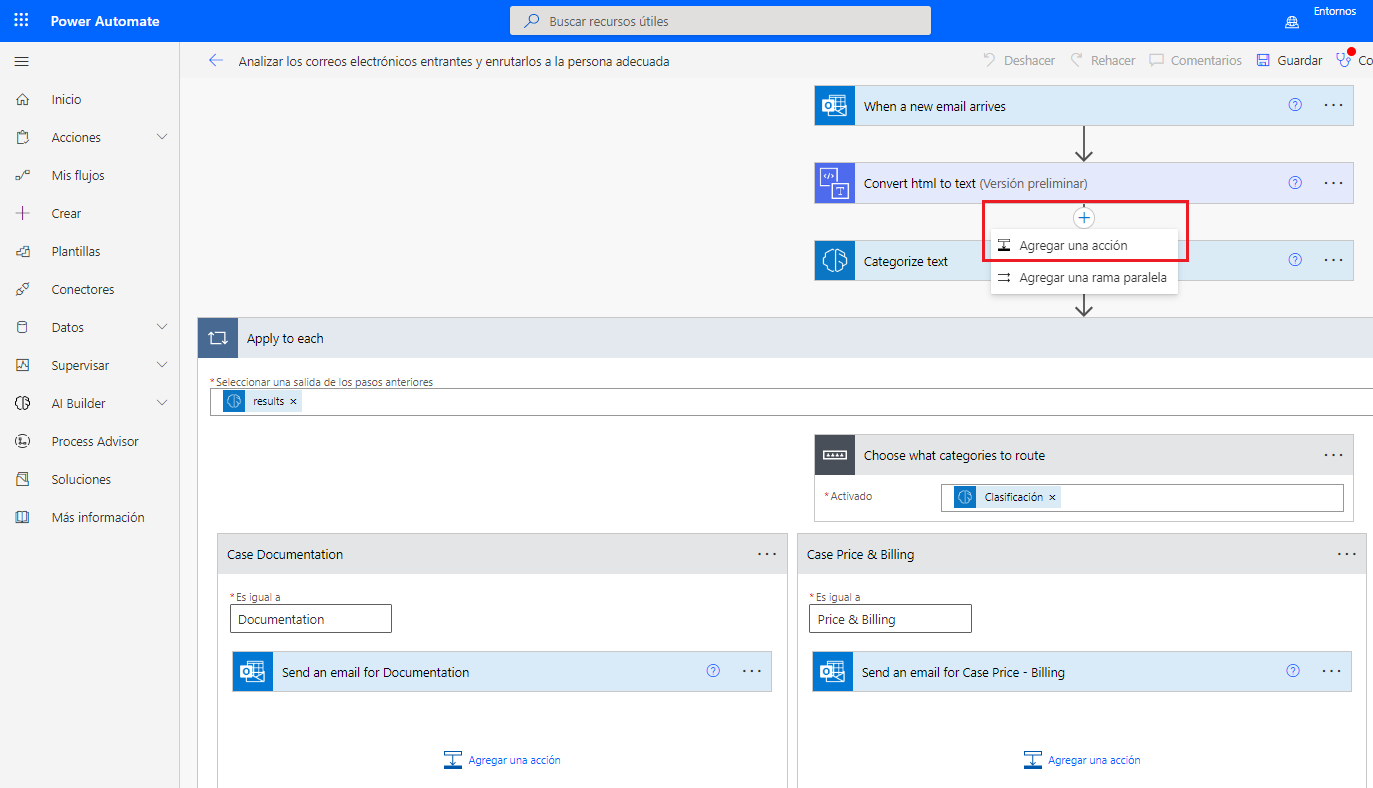Click the plus insert step button
Viewport: 1373px width, 788px height.
pos(1084,217)
